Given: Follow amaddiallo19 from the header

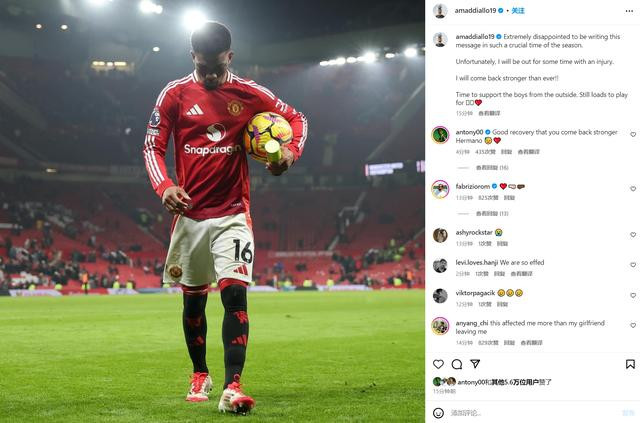Looking at the screenshot, I should click(518, 11).
